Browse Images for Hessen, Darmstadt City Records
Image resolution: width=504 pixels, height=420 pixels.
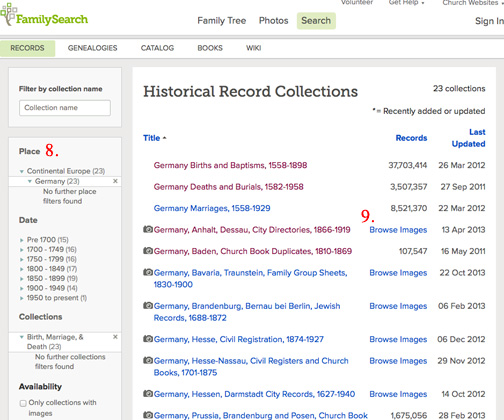click(398, 394)
